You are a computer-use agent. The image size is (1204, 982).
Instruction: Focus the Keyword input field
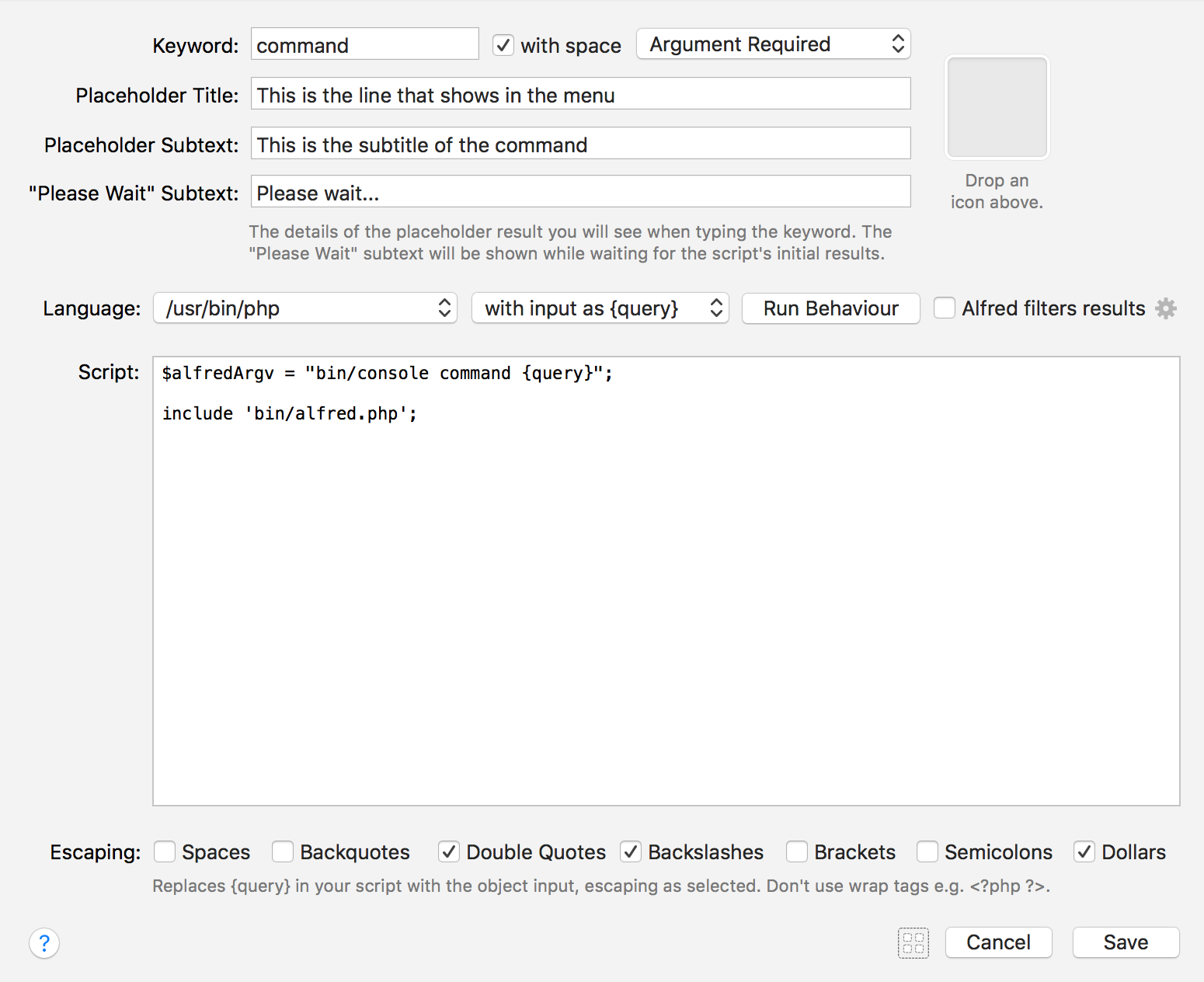click(x=364, y=45)
